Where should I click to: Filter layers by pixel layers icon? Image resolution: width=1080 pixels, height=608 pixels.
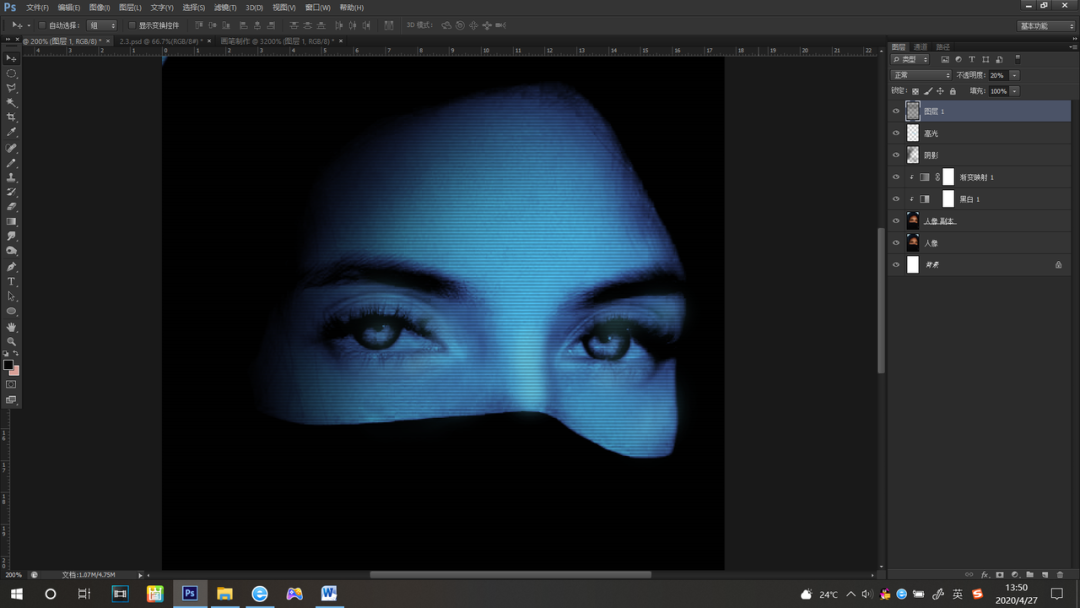(x=945, y=59)
